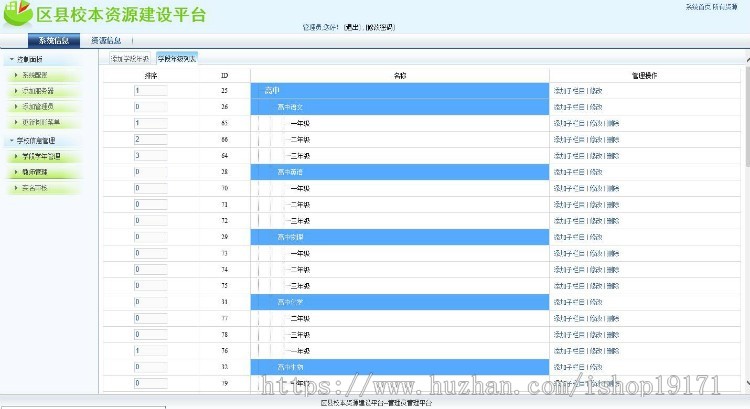Click the 管理操作 column header
Image resolution: width=750 pixels, height=409 pixels.
(644, 76)
